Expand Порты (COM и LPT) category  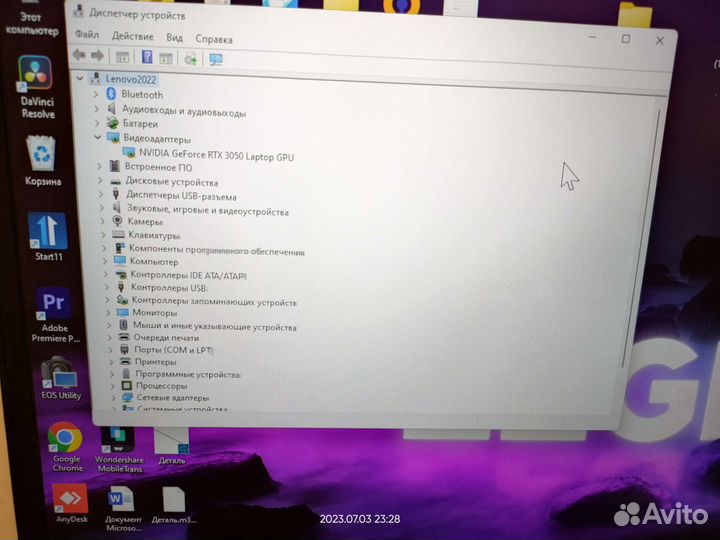coord(110,349)
